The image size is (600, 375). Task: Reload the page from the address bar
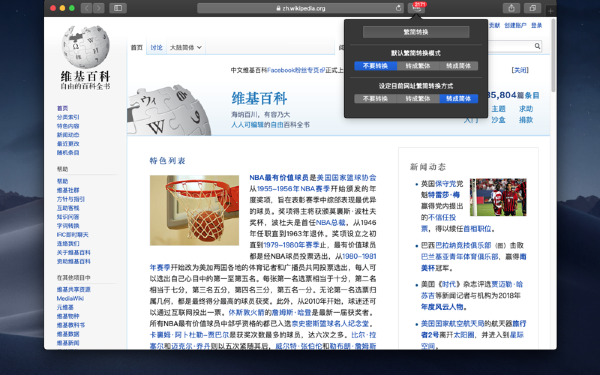click(398, 8)
